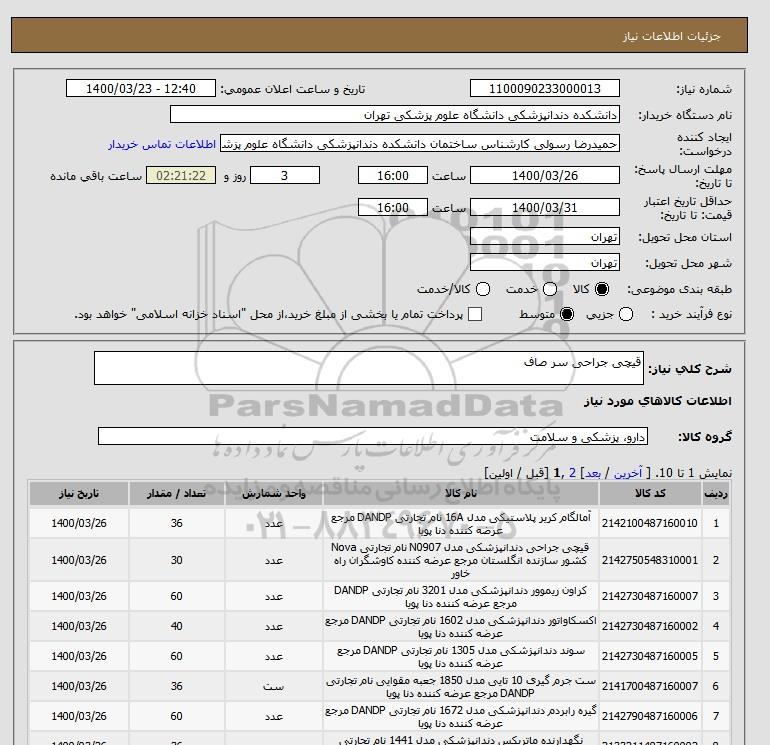Open اطلاعات تماس خریدار link
Viewport: 770px width, 745px height.
162,144
